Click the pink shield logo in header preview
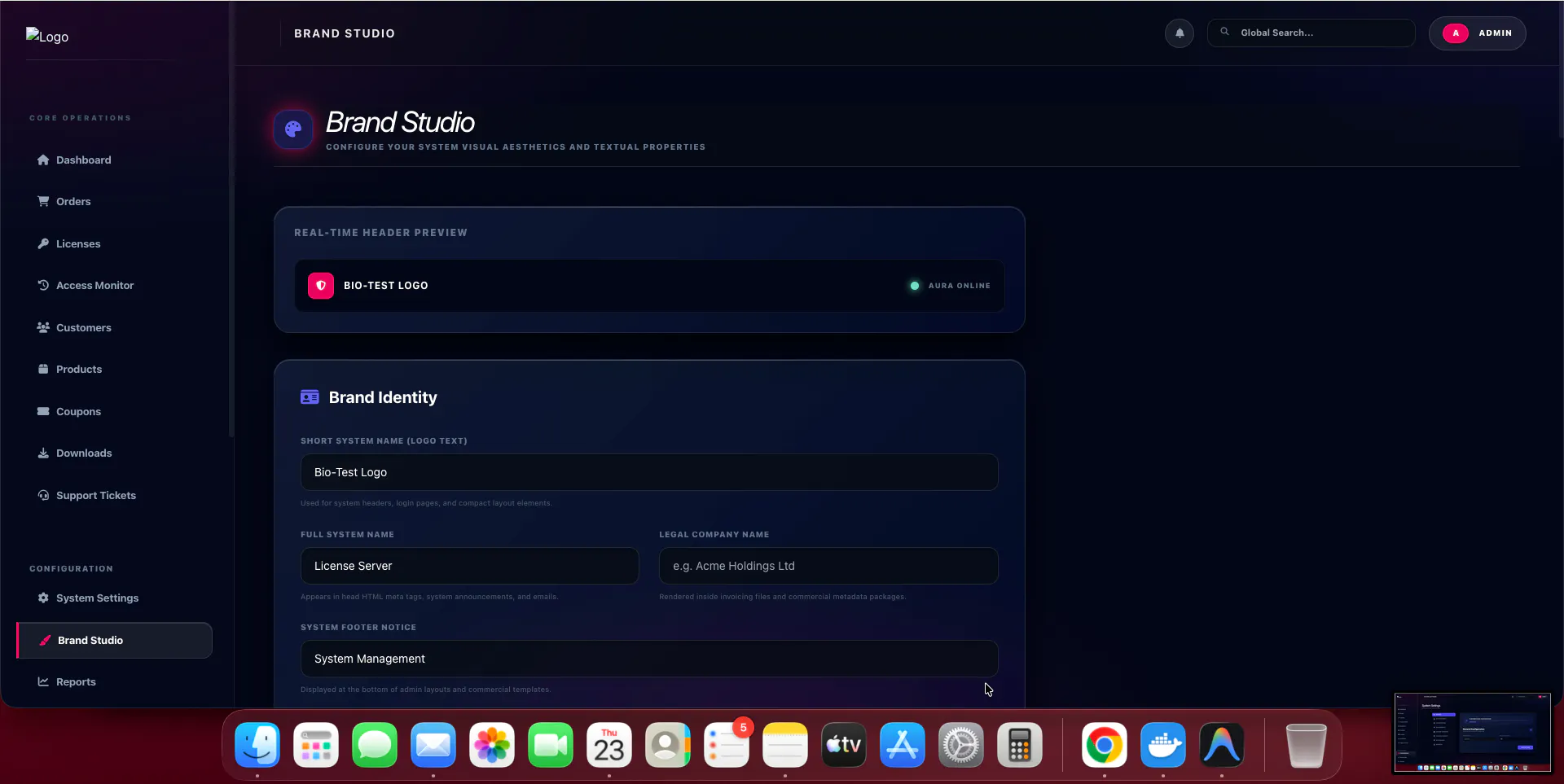Viewport: 1564px width, 784px height. point(321,286)
